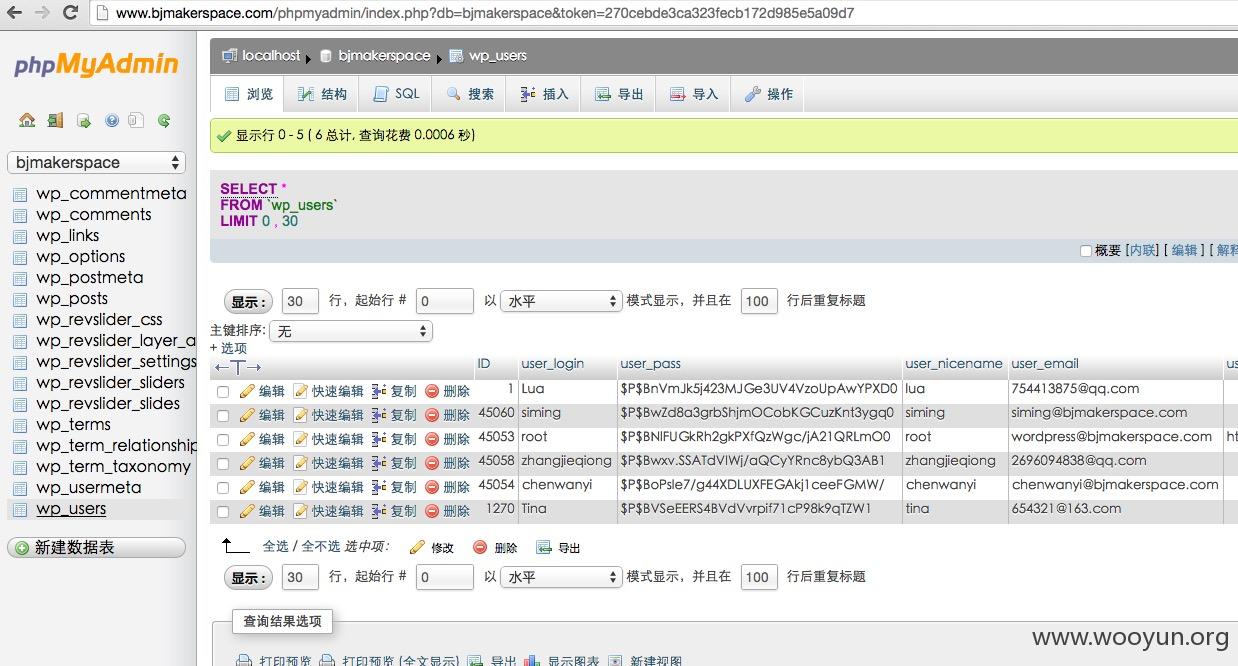Click the 全选 select all link
The width and height of the screenshot is (1238, 666).
[x=276, y=547]
